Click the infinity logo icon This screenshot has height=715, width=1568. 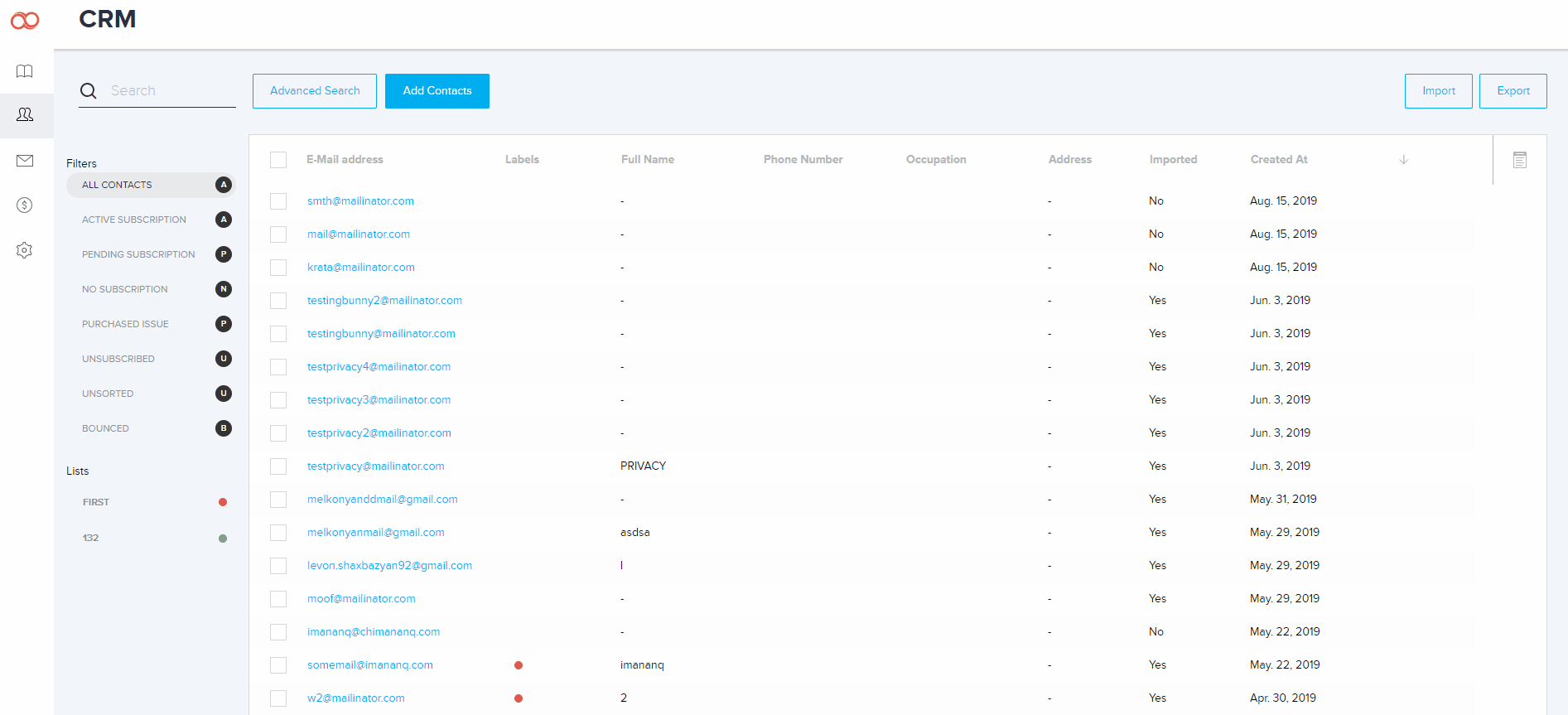point(25,21)
